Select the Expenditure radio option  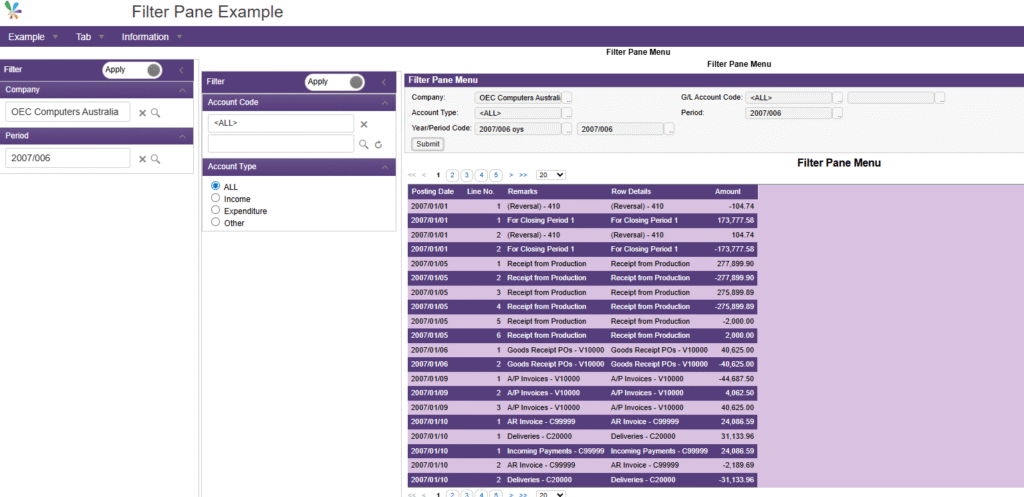(216, 210)
